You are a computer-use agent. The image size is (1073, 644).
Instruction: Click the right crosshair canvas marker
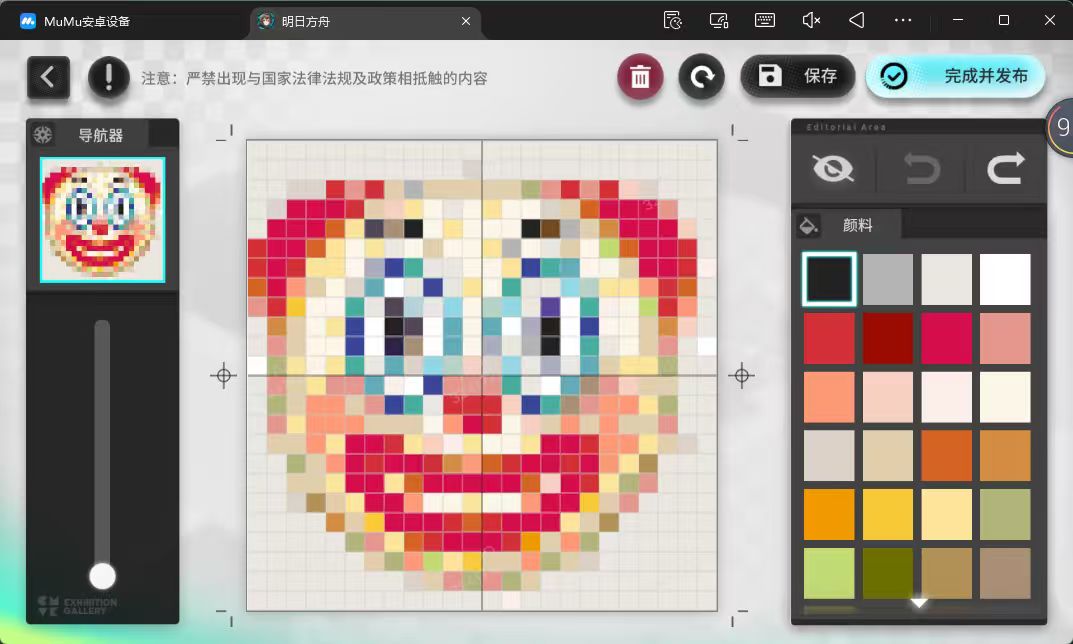[x=741, y=376]
